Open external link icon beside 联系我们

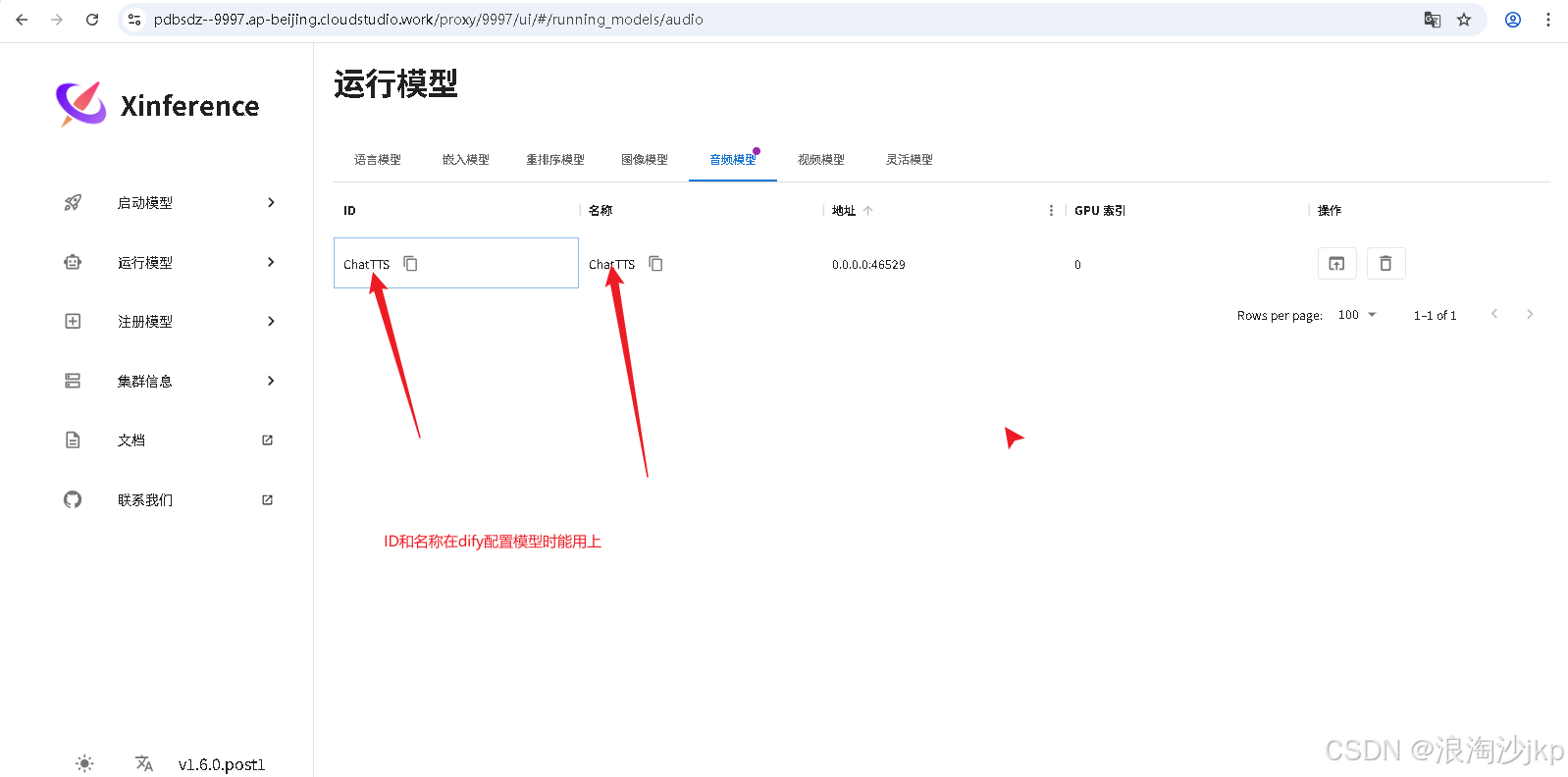click(x=267, y=499)
